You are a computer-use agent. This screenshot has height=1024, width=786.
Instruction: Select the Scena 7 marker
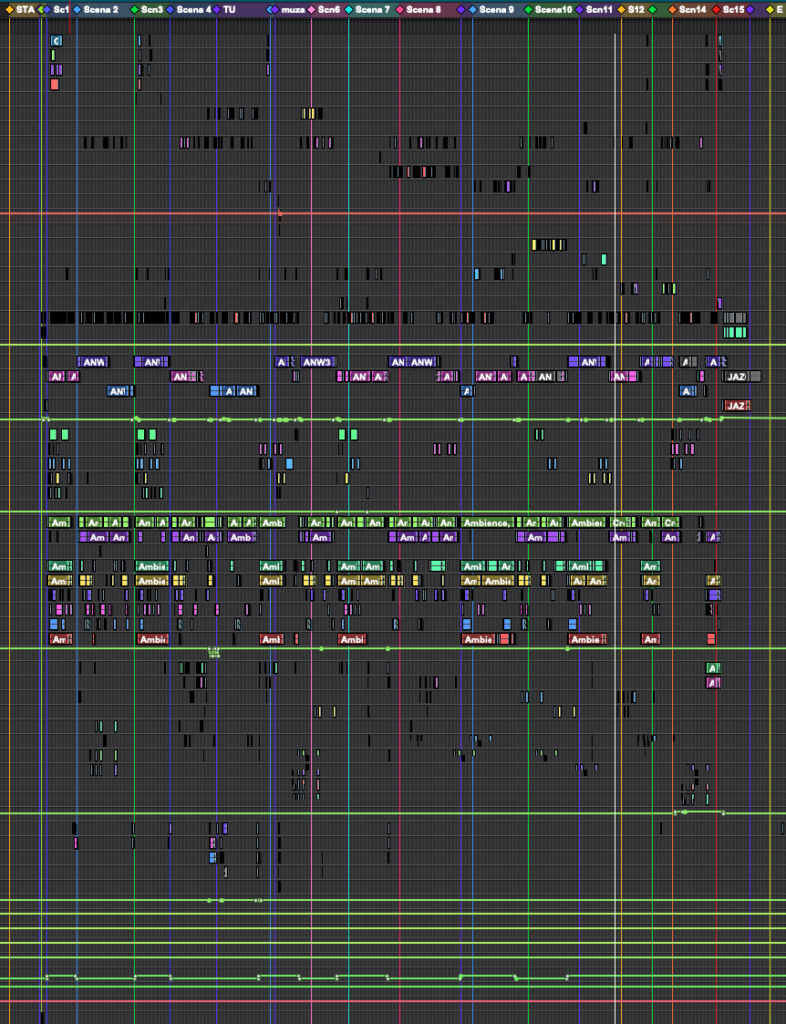[x=372, y=9]
